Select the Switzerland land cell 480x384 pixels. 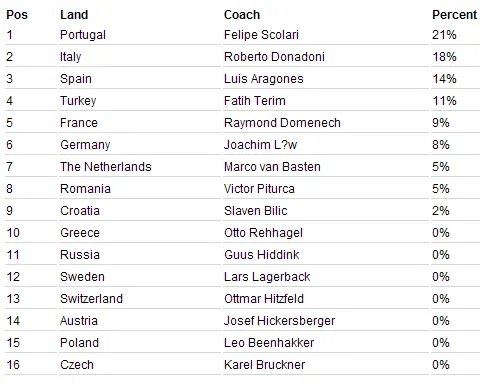(91, 299)
